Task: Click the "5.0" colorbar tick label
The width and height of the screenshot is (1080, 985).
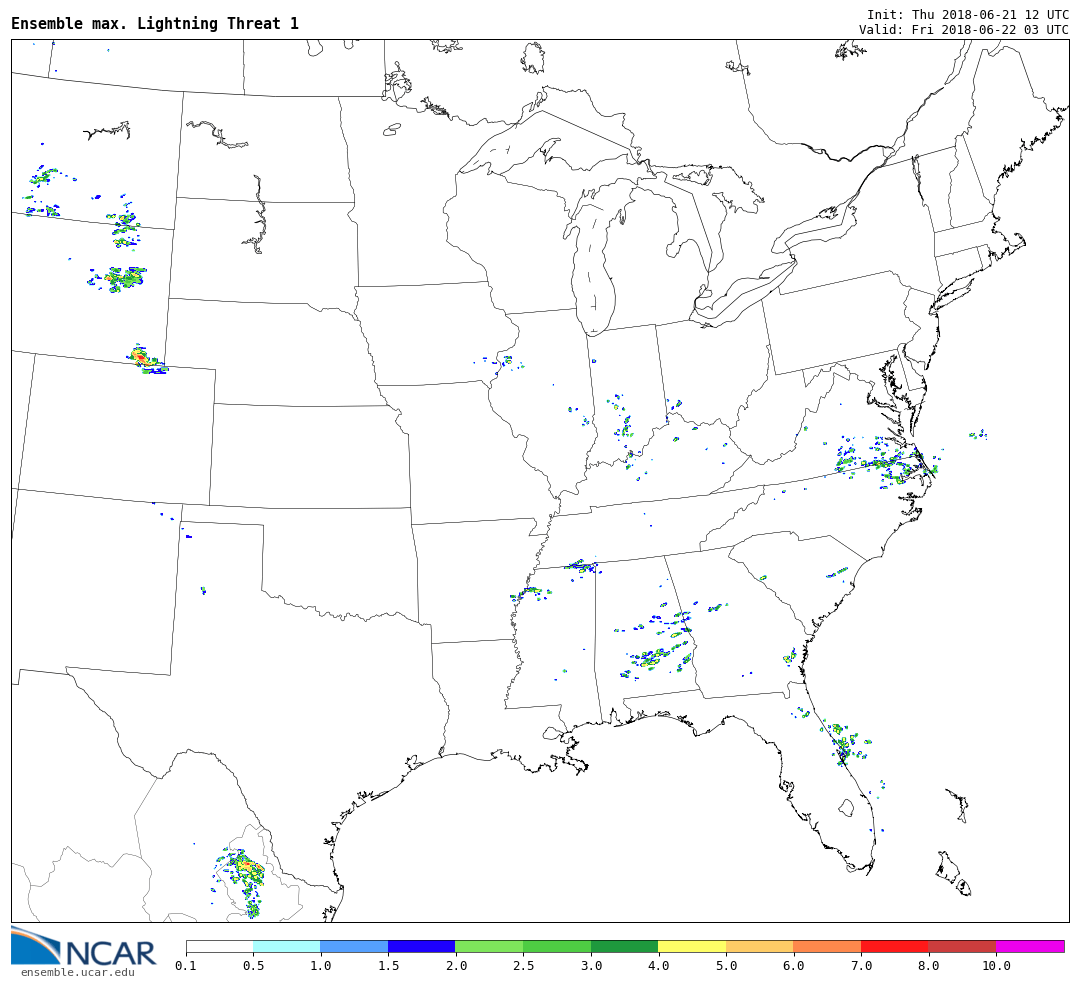Action: (726, 966)
